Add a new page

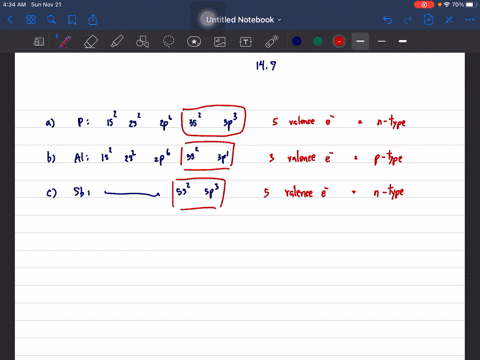click(429, 20)
